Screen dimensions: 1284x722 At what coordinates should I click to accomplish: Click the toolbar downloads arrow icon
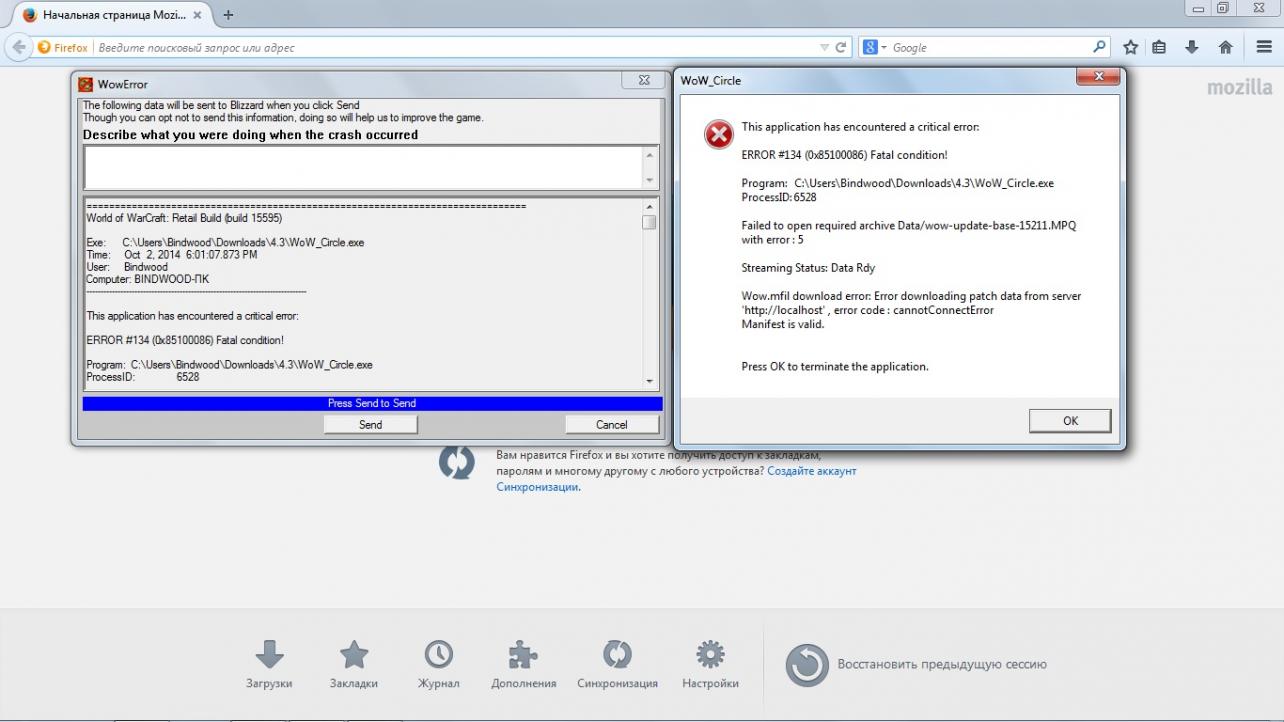(1192, 47)
